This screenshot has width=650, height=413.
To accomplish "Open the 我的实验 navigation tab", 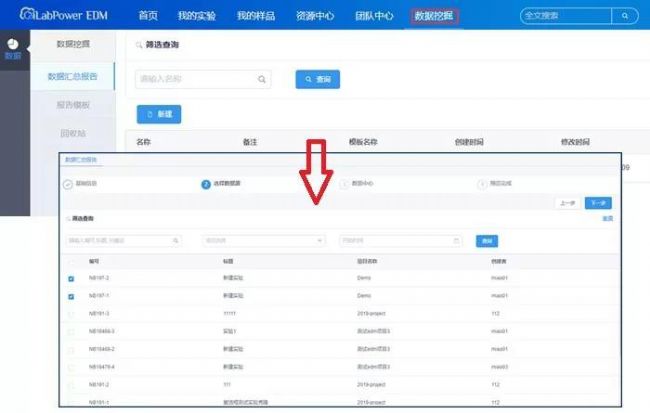I will 195,16.
